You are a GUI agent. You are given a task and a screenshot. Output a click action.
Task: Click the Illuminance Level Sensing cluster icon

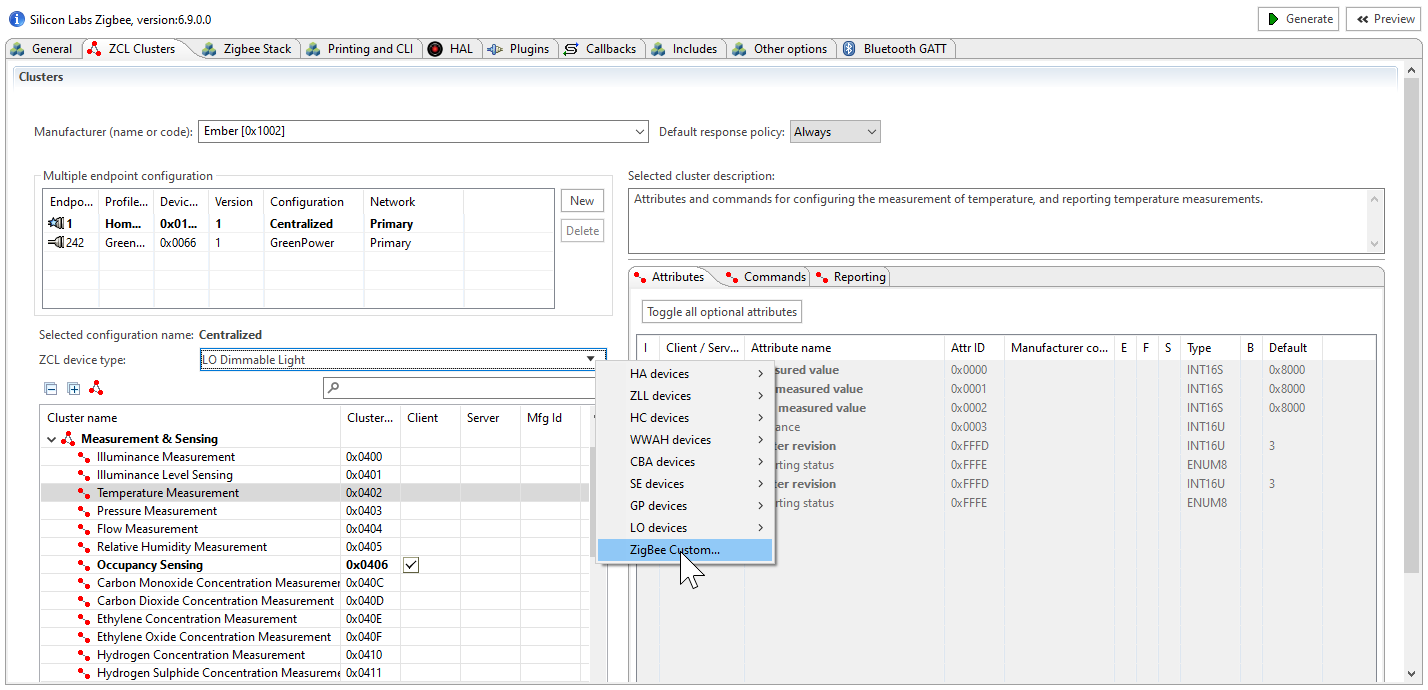point(86,475)
